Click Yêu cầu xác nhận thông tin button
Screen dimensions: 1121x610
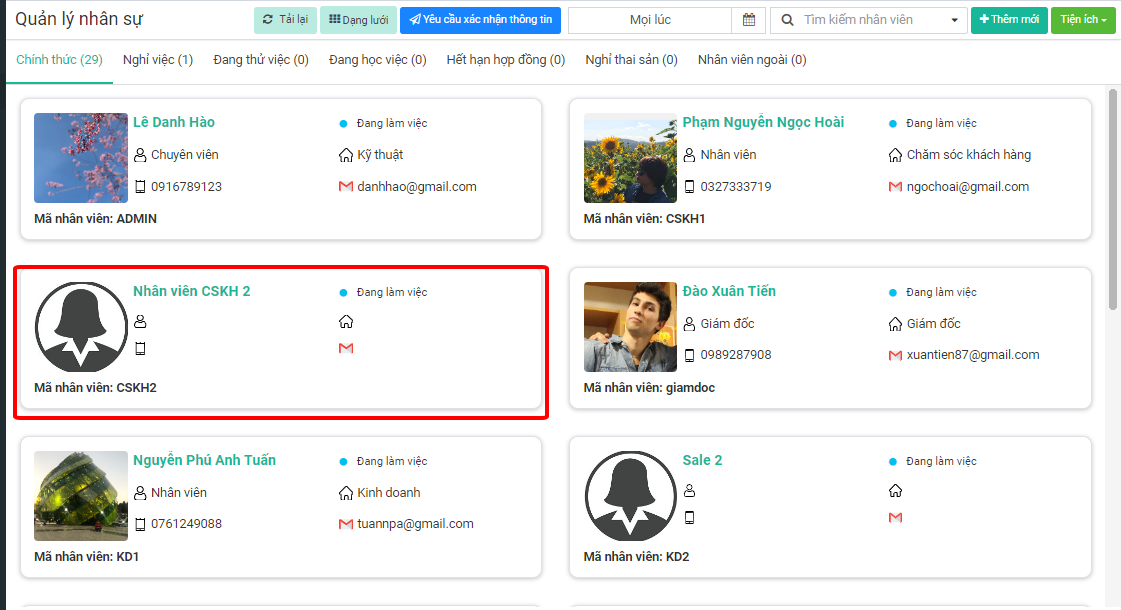pyautogui.click(x=480, y=20)
